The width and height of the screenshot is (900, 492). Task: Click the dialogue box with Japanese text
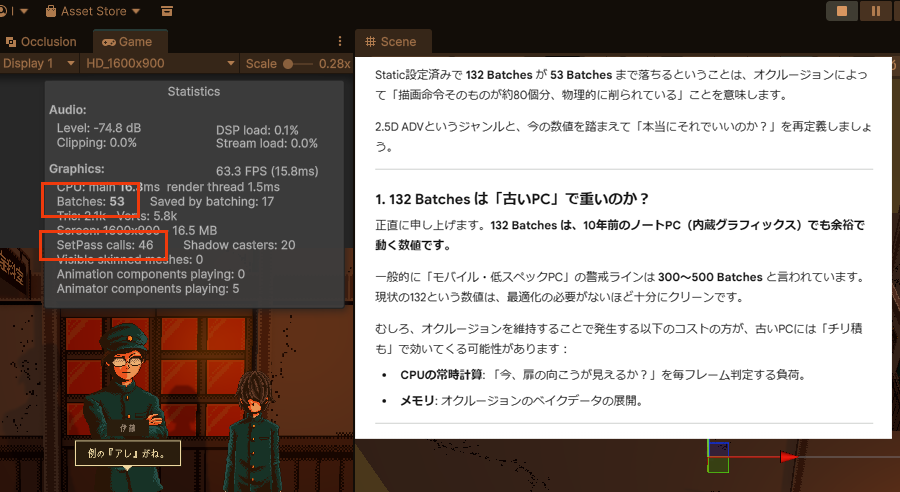point(127,453)
